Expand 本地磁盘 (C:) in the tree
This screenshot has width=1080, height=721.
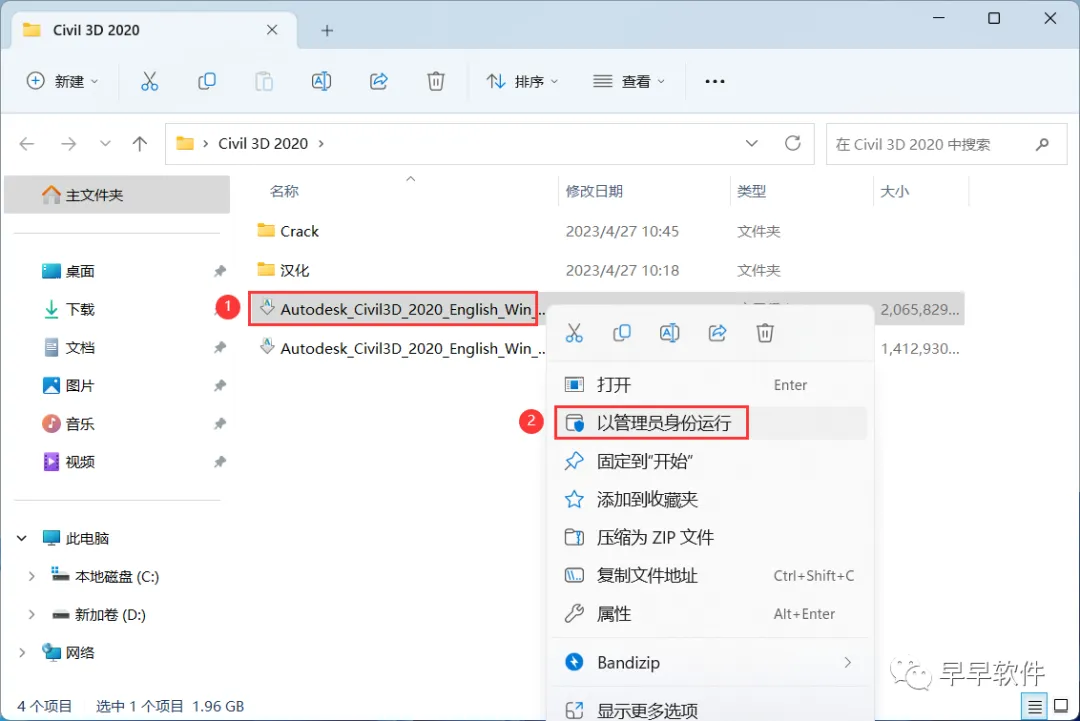pos(31,576)
